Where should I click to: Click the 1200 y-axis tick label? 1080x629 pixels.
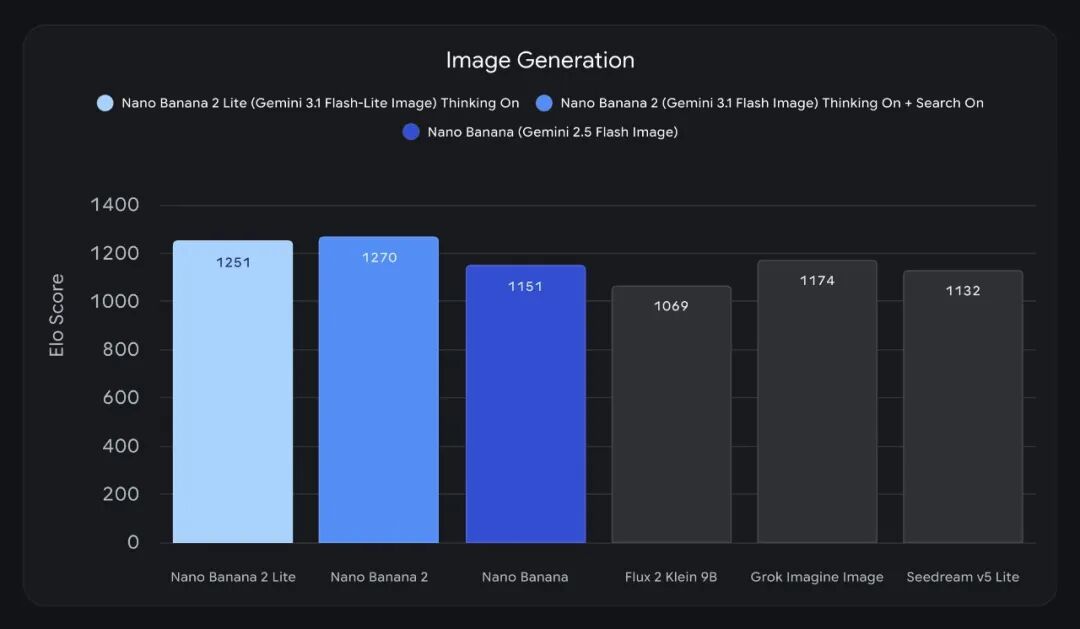tap(115, 253)
